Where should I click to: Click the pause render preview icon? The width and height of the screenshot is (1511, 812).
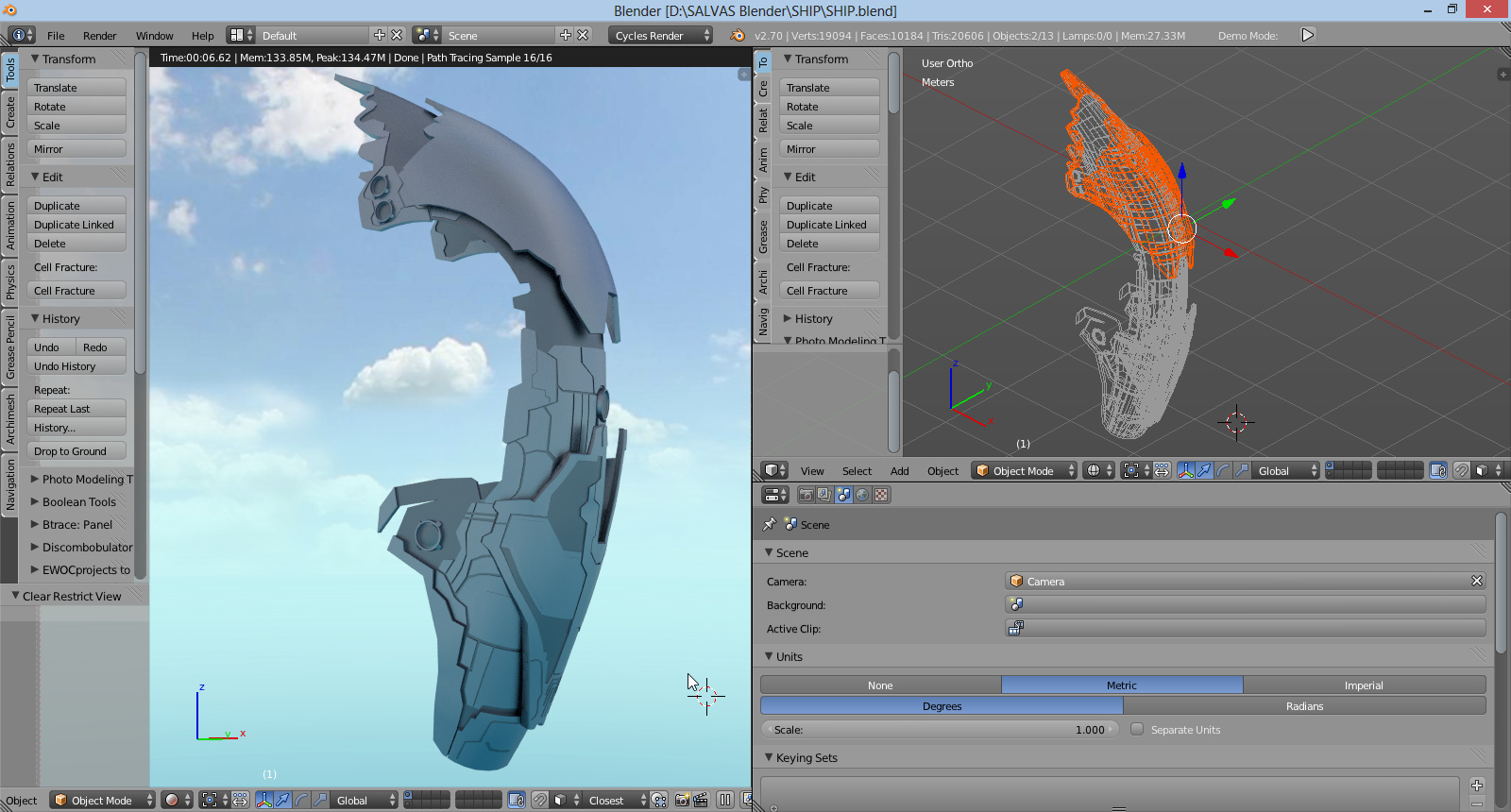(x=724, y=800)
